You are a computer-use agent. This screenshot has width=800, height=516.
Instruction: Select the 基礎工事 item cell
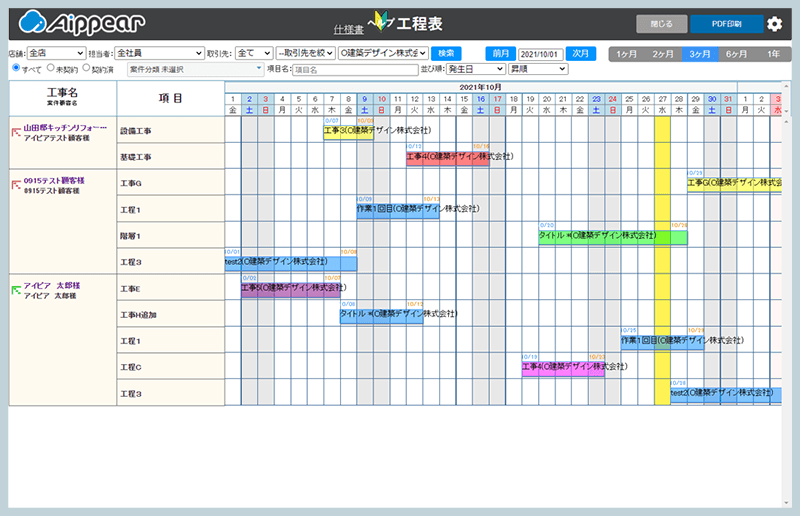(170, 157)
